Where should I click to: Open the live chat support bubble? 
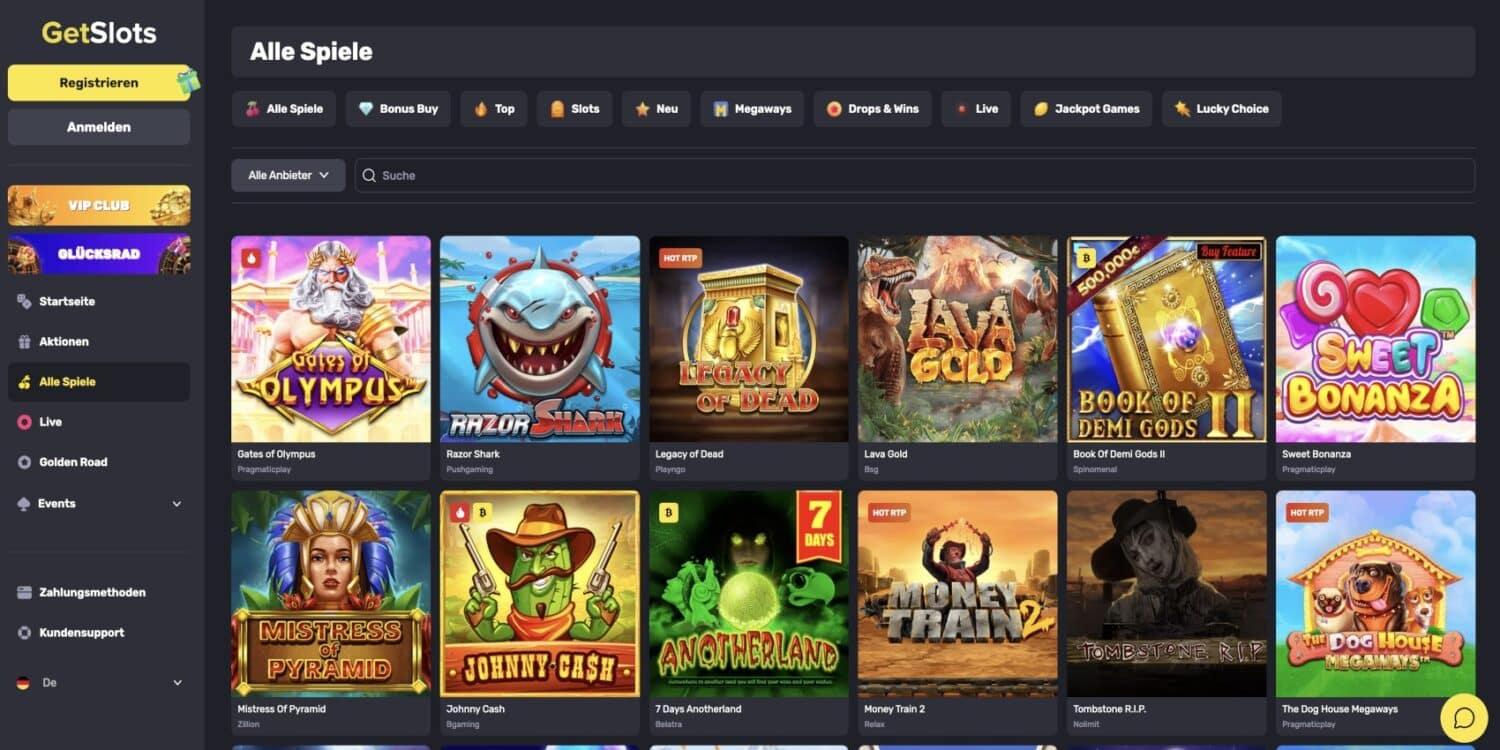pos(1464,717)
